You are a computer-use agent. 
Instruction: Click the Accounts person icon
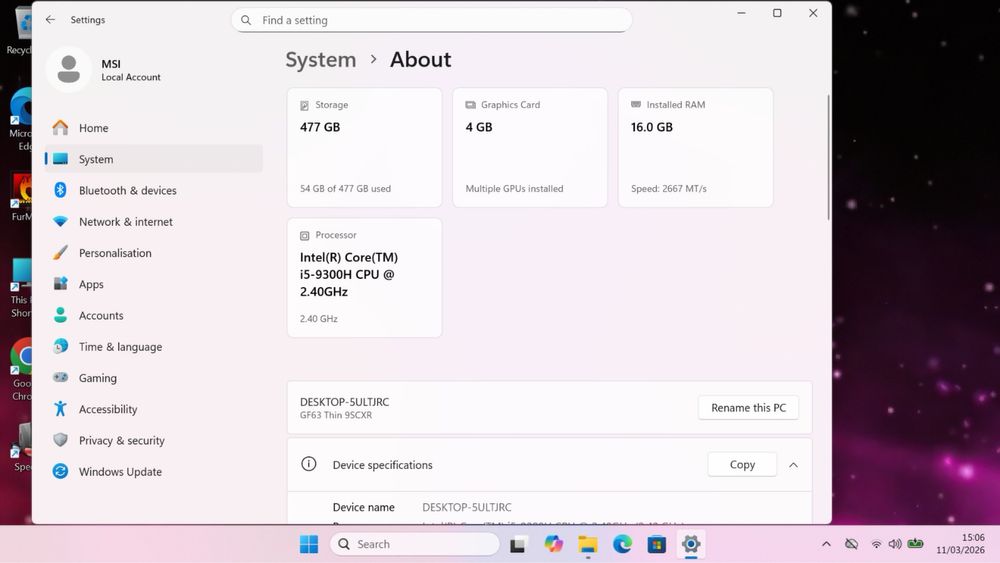point(61,315)
